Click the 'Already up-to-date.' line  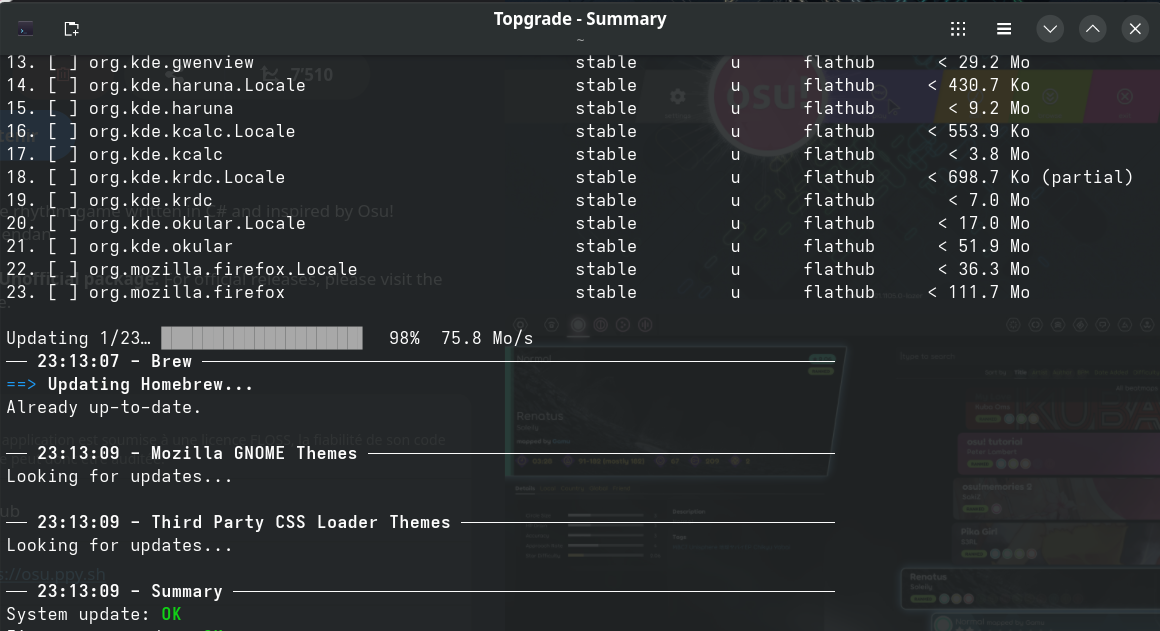click(x=104, y=407)
